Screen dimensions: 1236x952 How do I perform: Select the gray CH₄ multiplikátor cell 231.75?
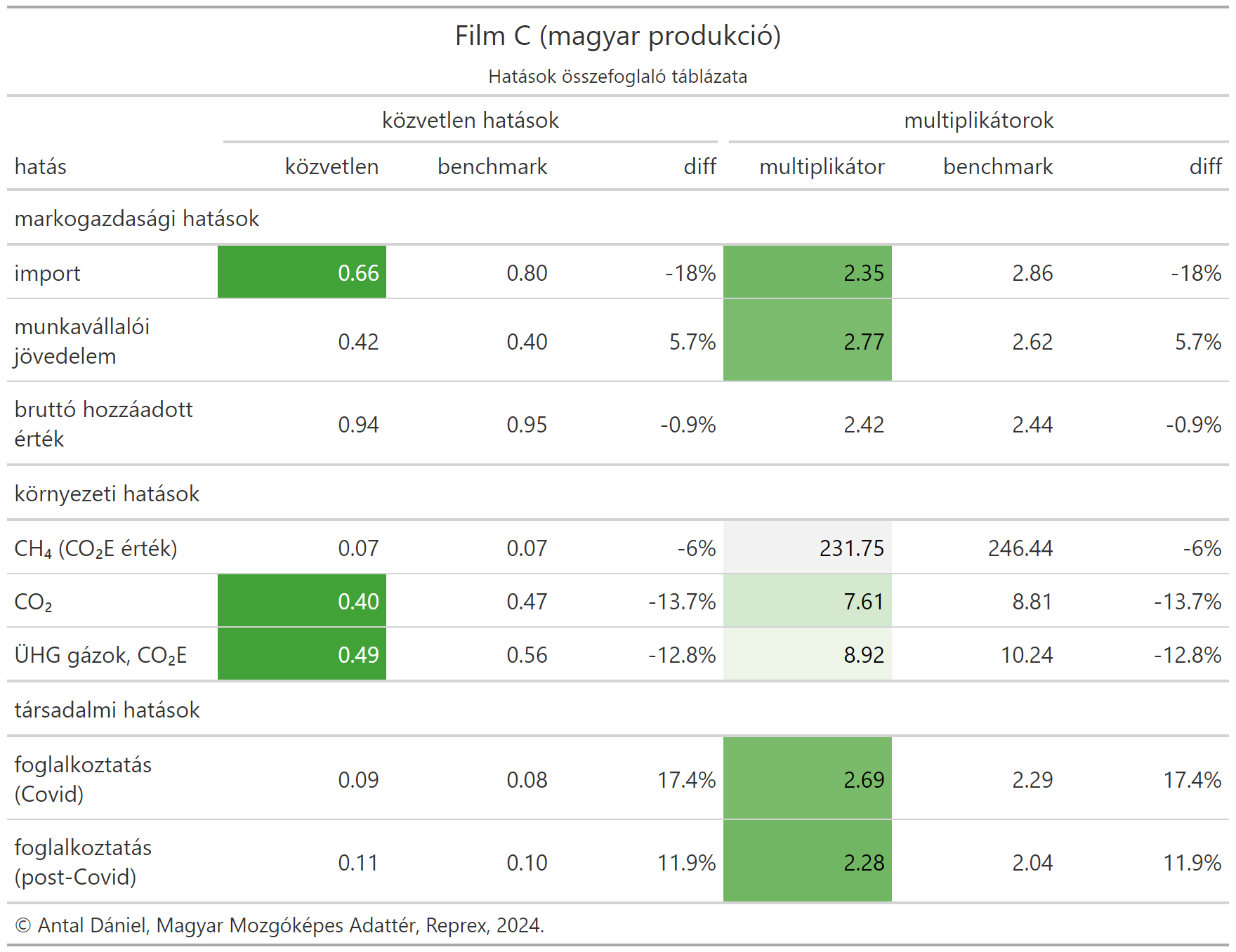tap(808, 548)
